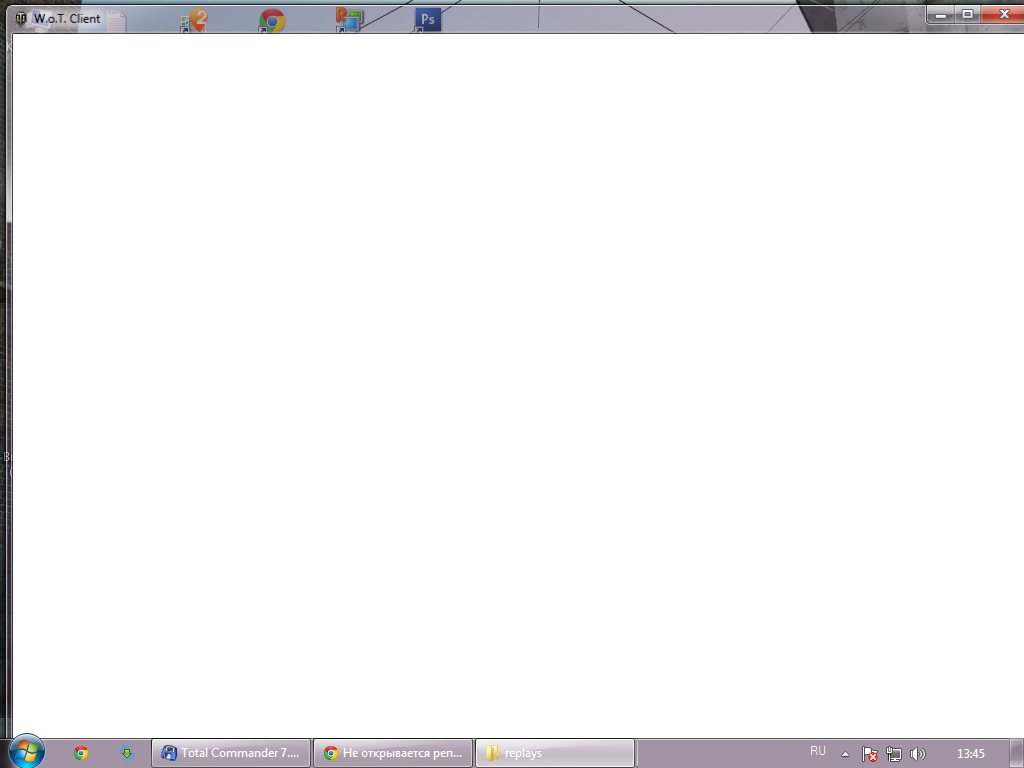Open volume speaker tray icon

click(x=918, y=754)
